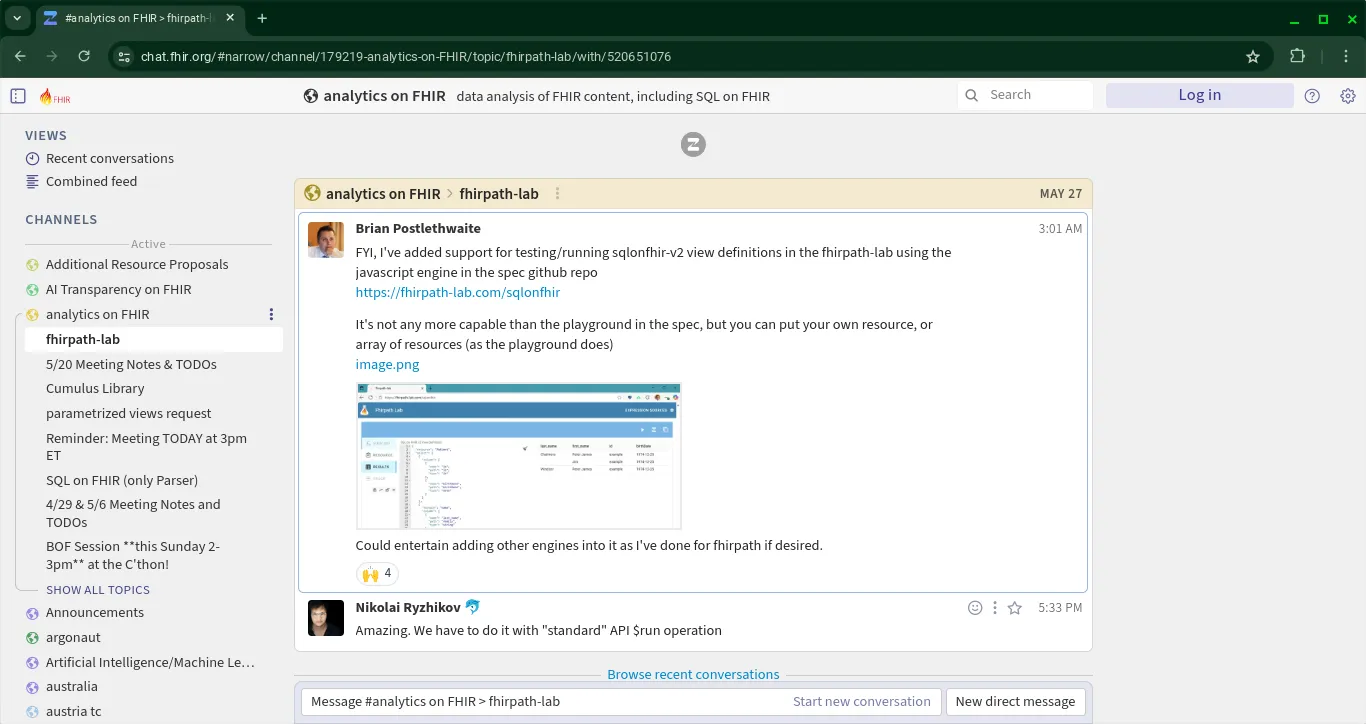Open the fhirpath-lab.com/sqlonfhir link

pos(458,292)
